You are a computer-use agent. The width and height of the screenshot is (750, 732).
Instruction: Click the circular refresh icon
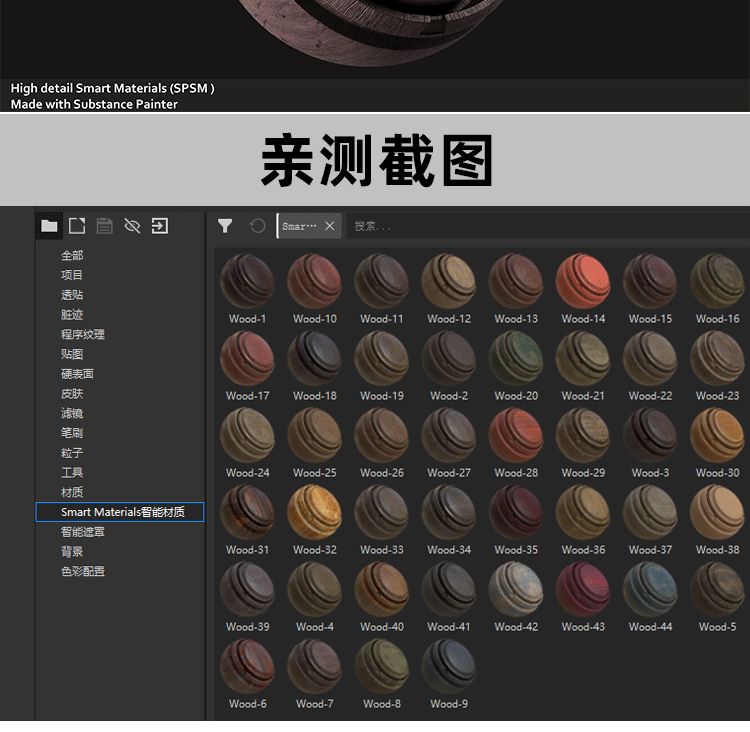click(258, 226)
